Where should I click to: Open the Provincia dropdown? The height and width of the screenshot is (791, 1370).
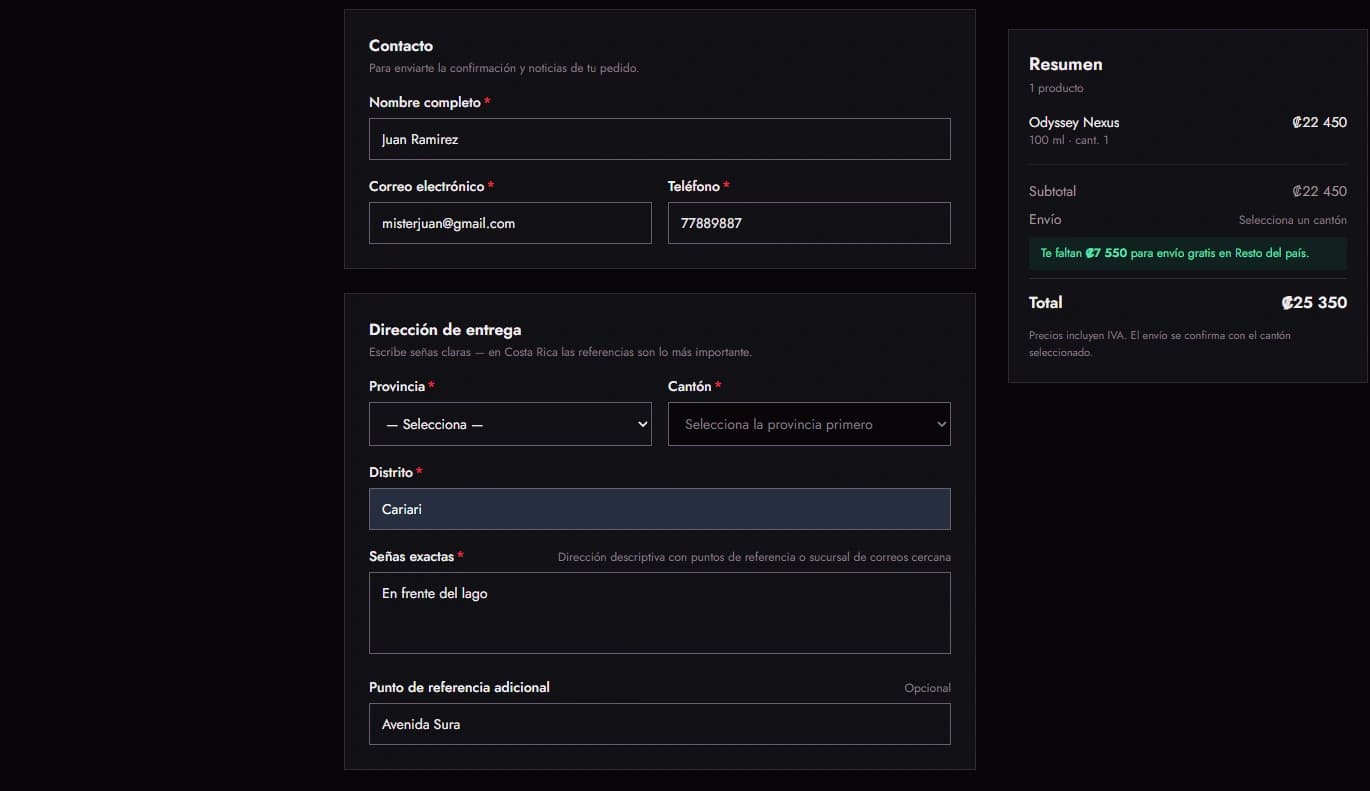tap(510, 424)
